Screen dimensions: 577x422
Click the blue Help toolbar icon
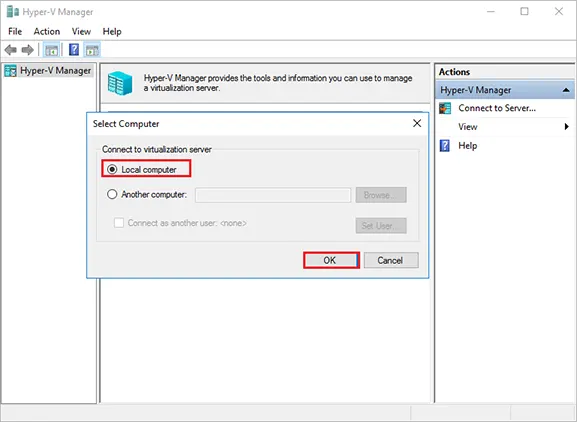tap(74, 49)
